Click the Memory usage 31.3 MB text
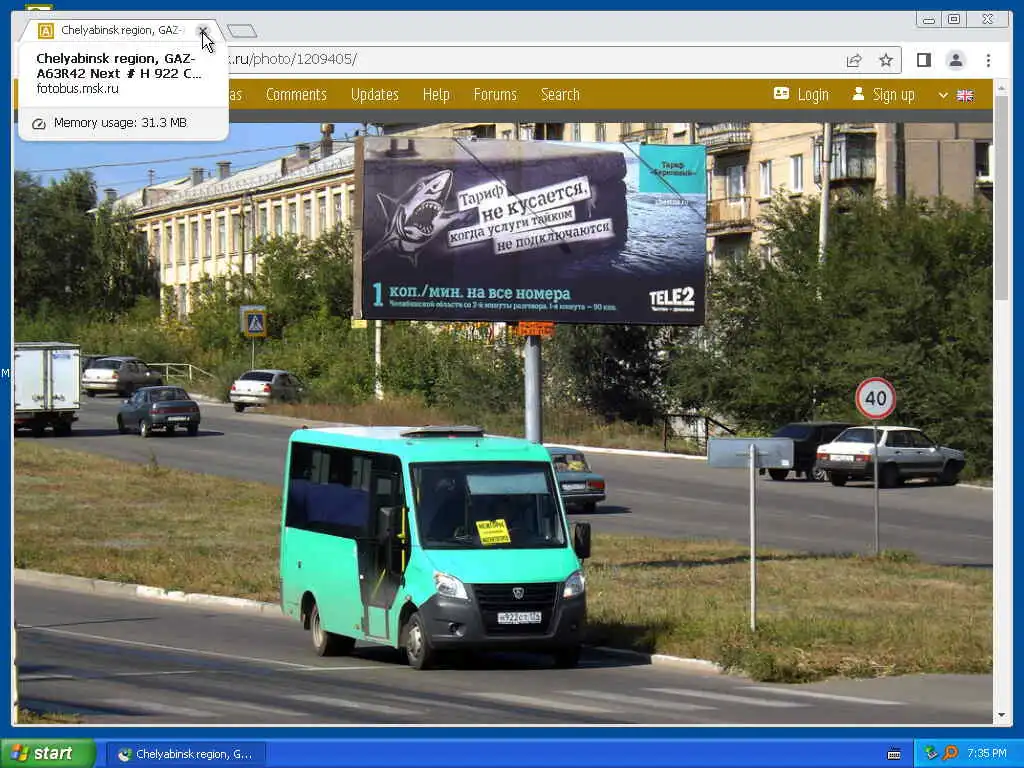The image size is (1024, 768). [120, 123]
